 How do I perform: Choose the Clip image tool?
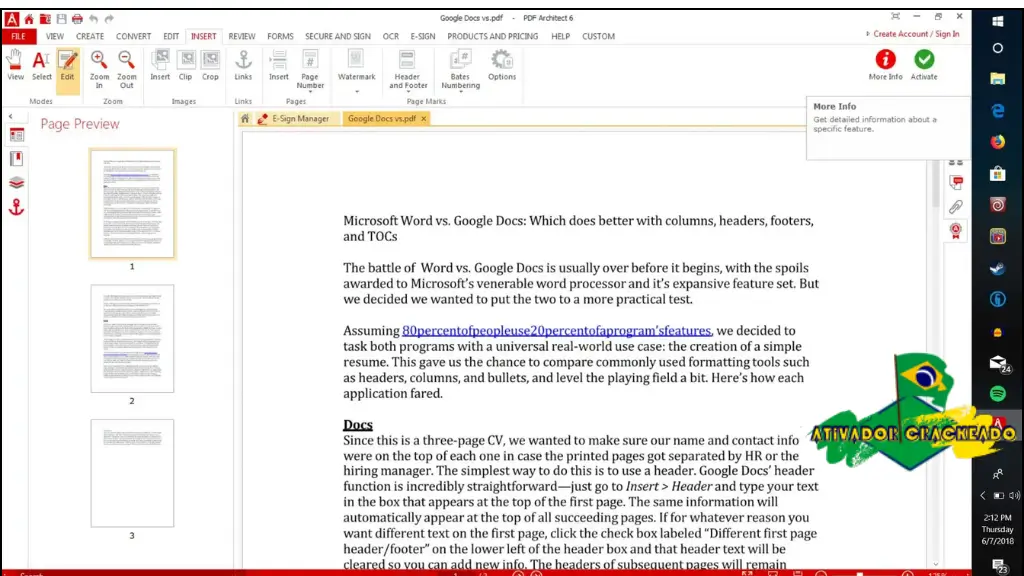click(x=185, y=65)
